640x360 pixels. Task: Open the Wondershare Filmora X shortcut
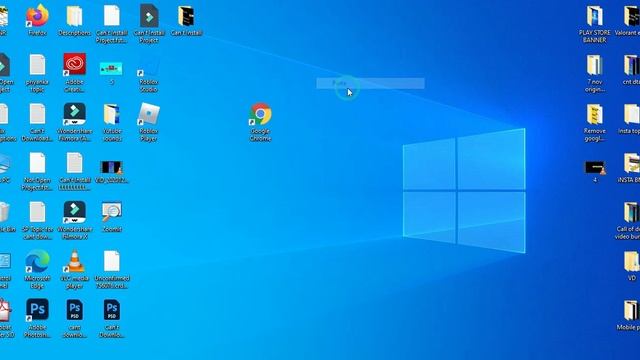(74, 212)
